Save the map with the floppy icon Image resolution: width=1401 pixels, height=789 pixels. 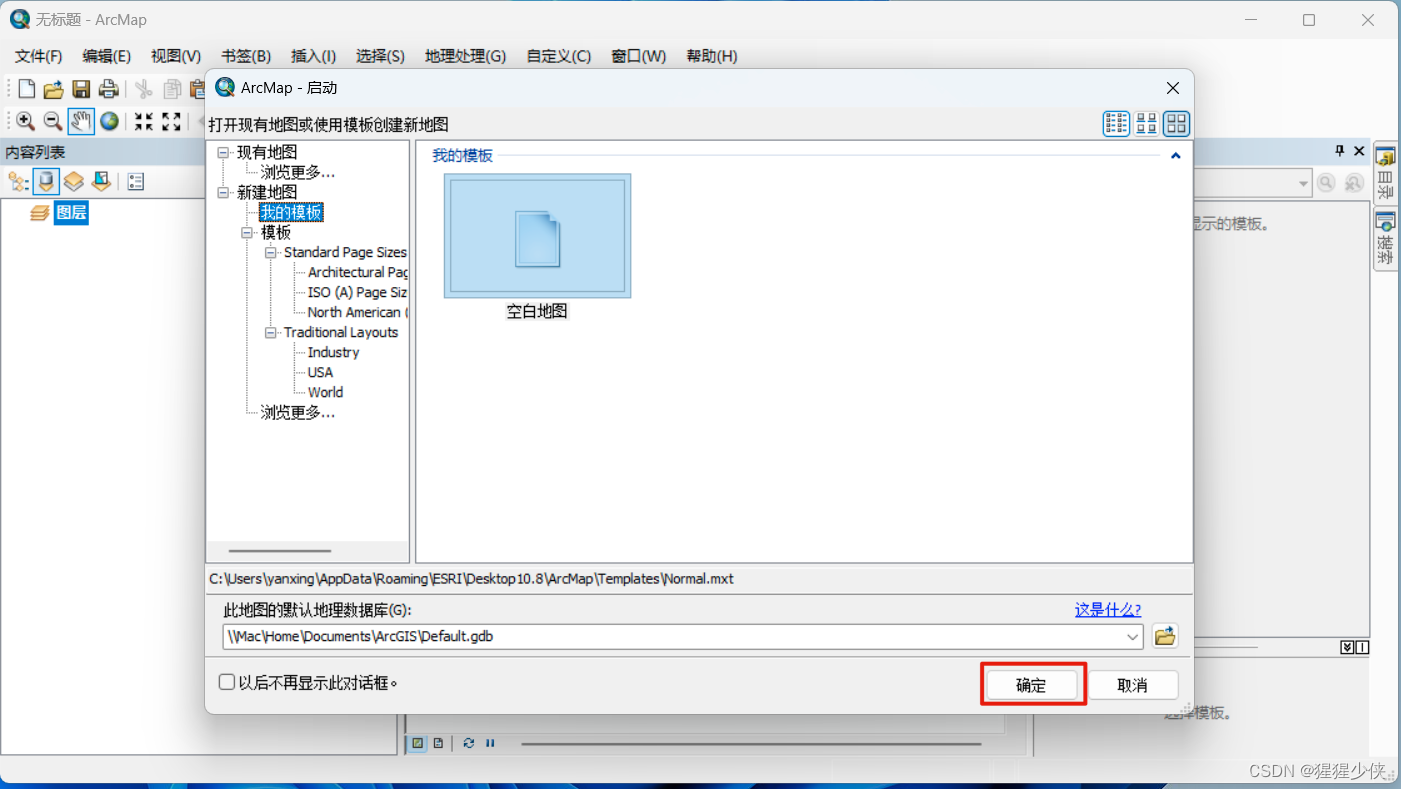point(81,89)
